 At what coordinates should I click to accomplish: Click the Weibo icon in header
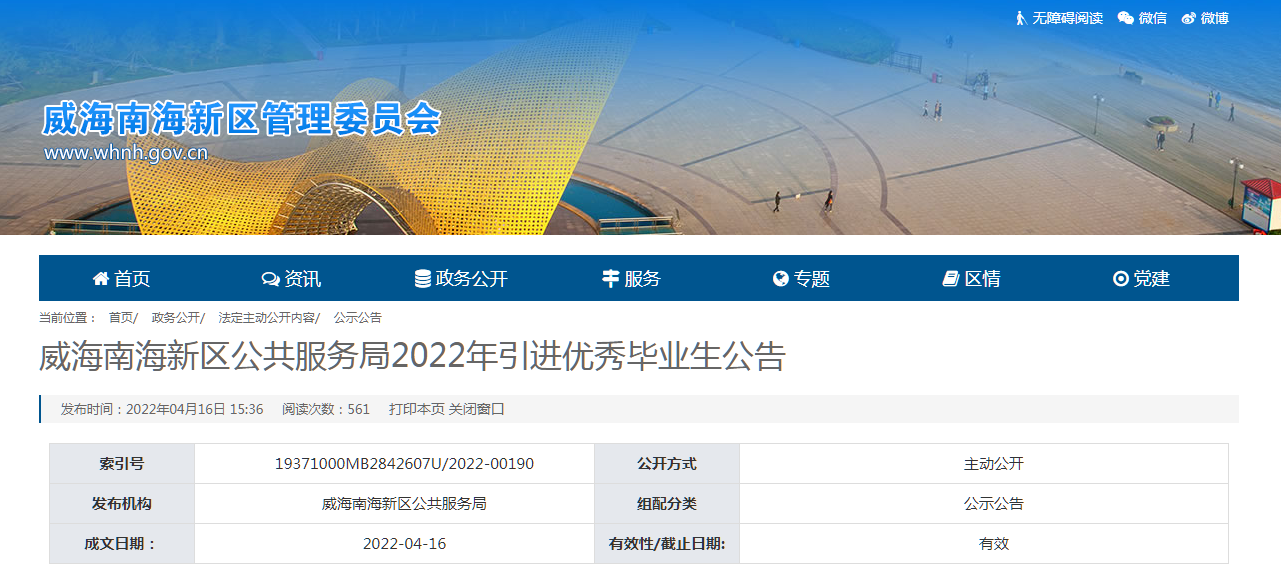coord(1189,18)
